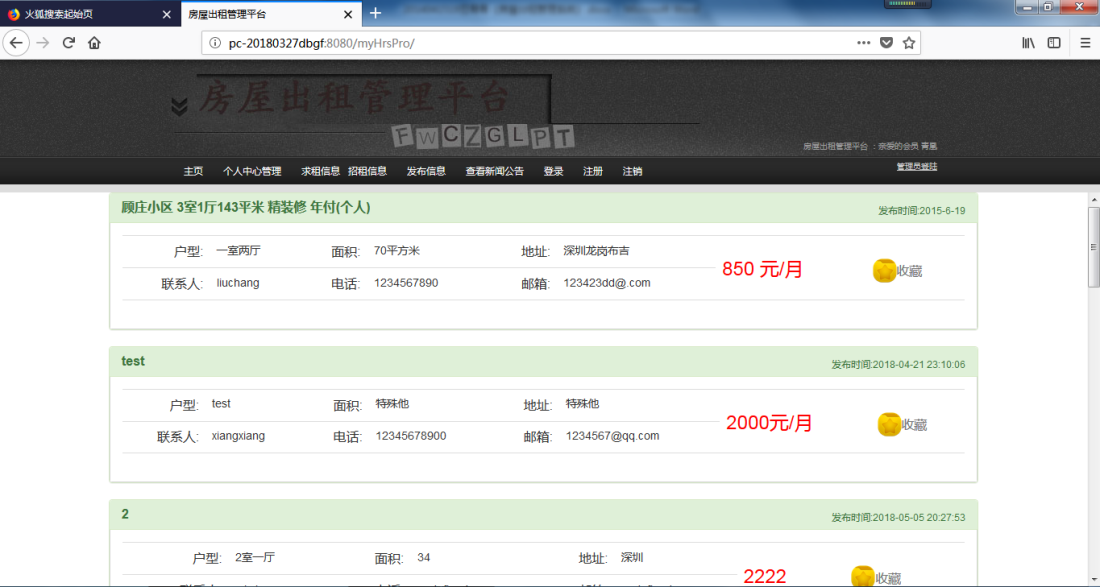Click 注销 in navigation bar
Viewport: 1100px width, 587px height.
[x=632, y=171]
